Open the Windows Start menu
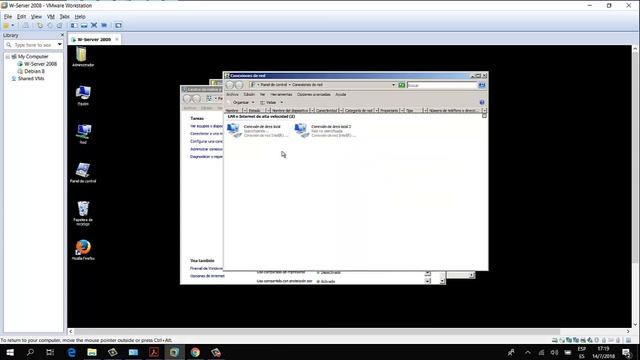This screenshot has width=640, height=360. pyautogui.click(x=10, y=352)
